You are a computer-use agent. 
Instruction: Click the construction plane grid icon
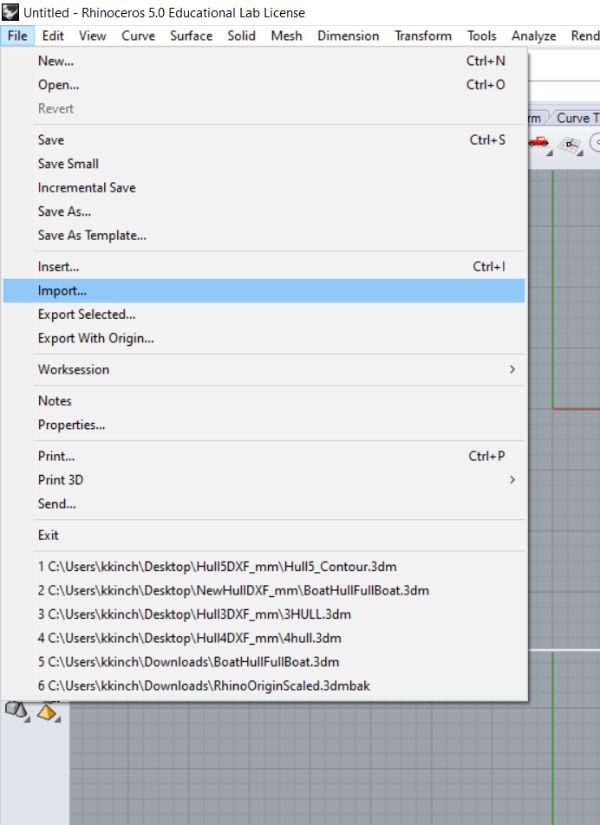click(x=569, y=144)
